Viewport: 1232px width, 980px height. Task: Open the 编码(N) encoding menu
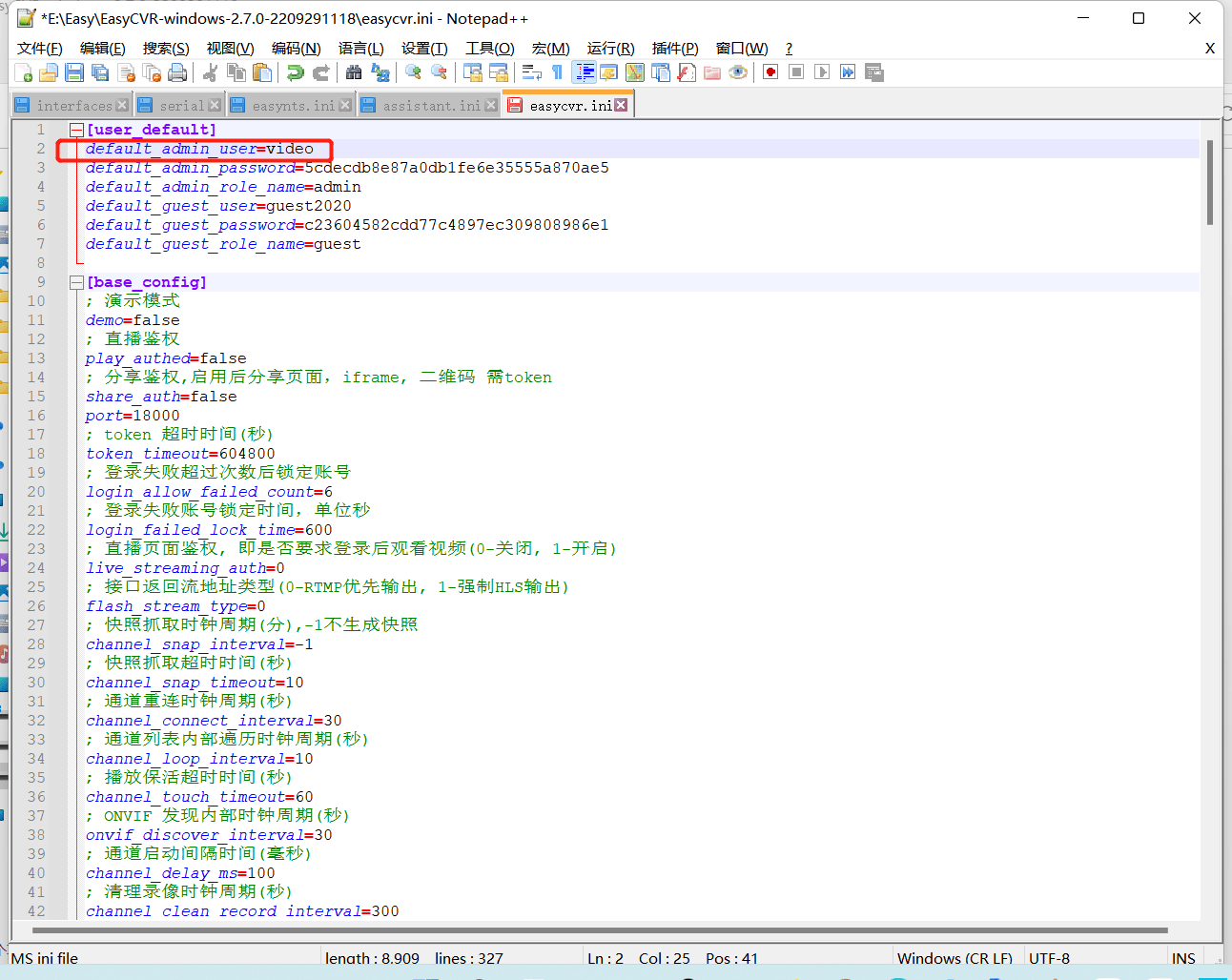[296, 49]
